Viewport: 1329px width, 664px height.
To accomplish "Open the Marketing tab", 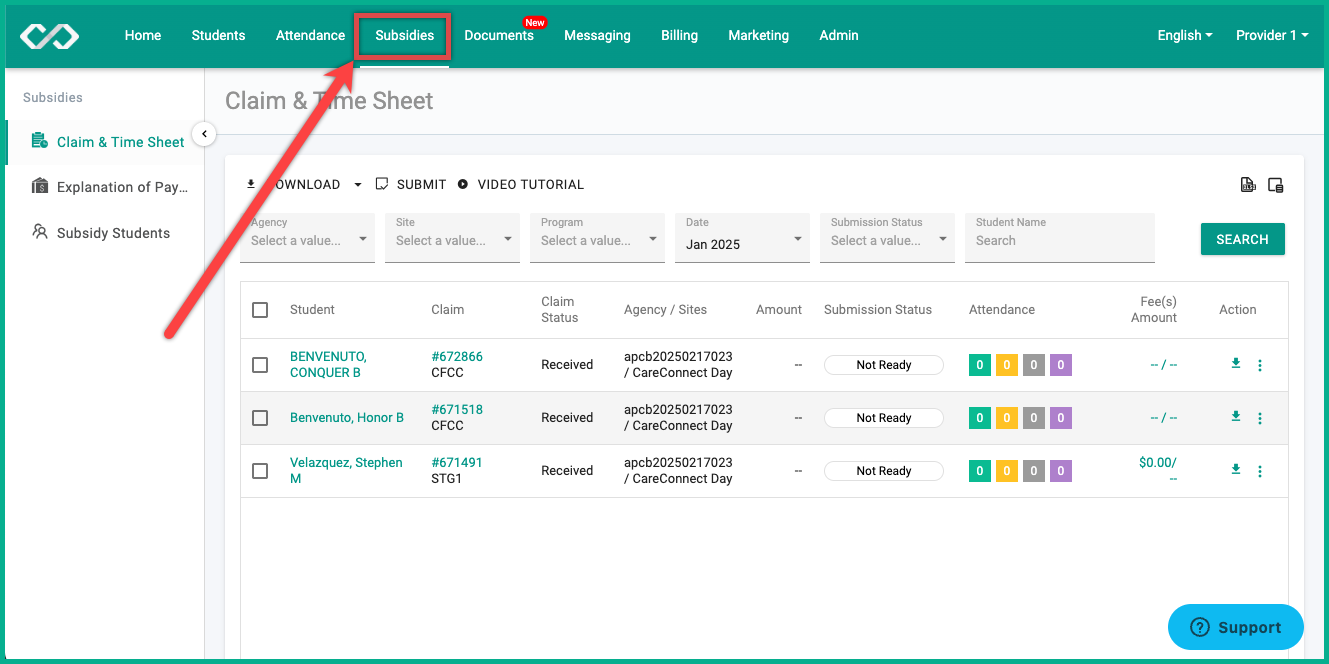I will tap(758, 35).
